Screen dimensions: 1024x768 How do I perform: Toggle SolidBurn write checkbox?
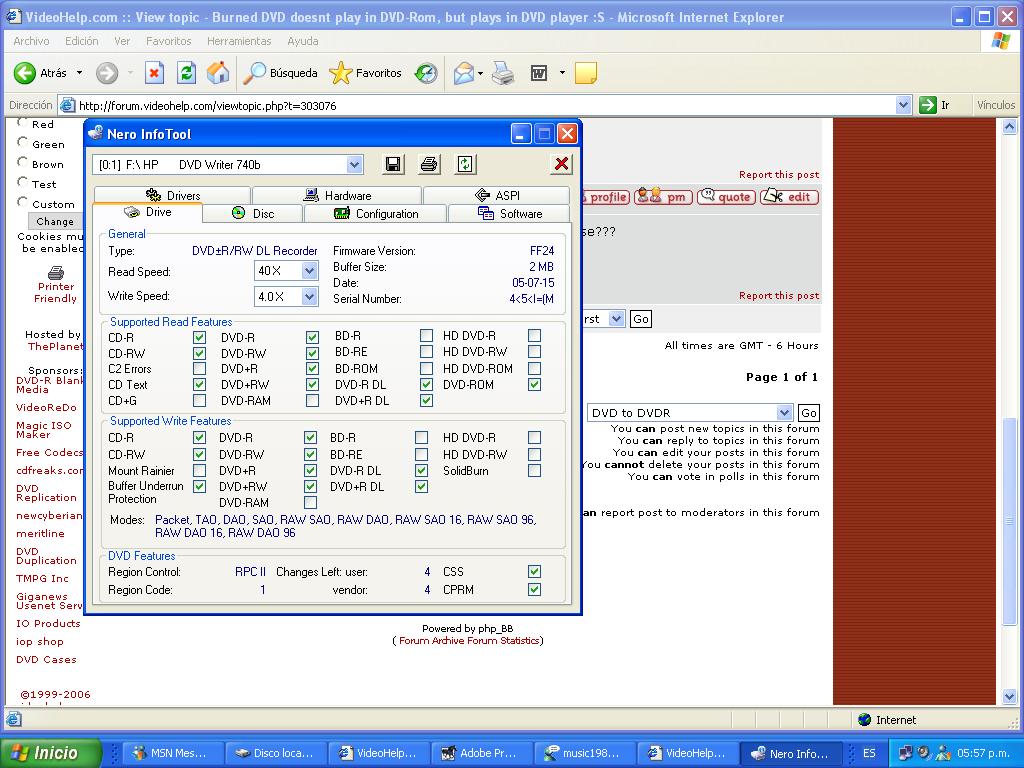pos(534,470)
